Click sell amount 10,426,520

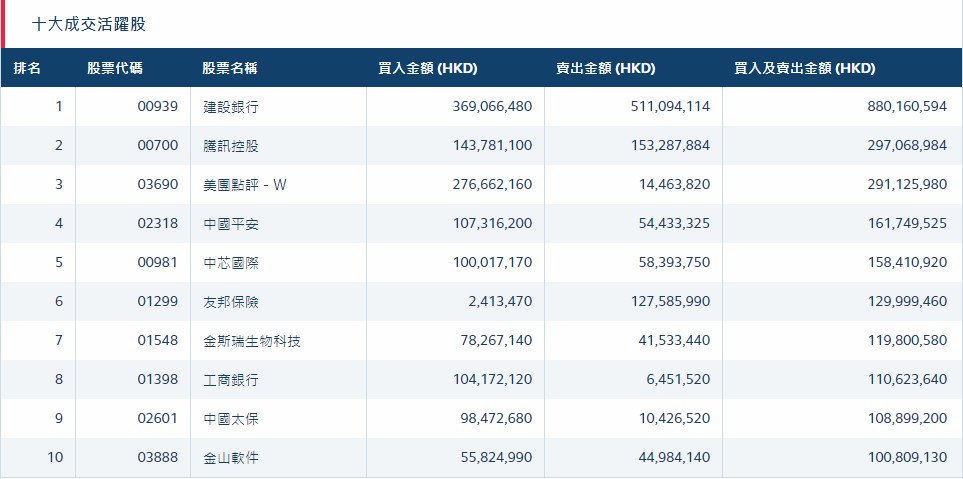tap(674, 418)
